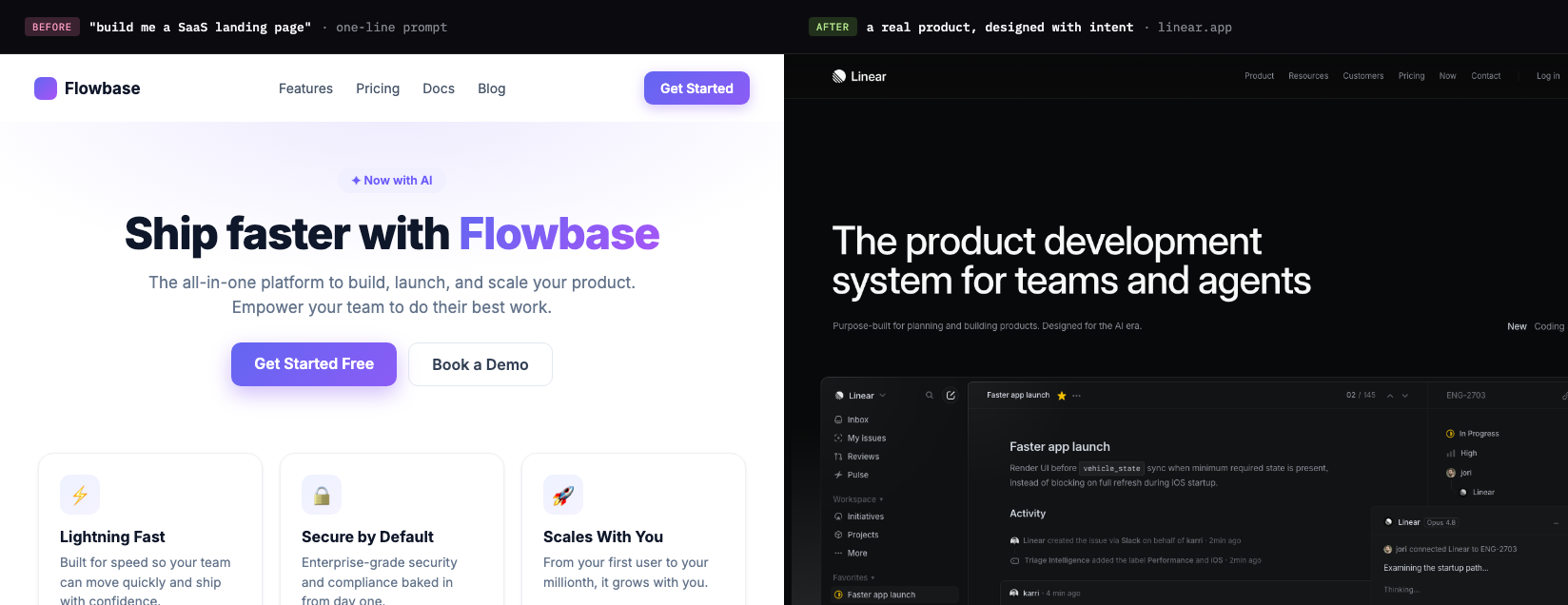
Task: Click Lightning Fast card heading
Action: click(112, 537)
